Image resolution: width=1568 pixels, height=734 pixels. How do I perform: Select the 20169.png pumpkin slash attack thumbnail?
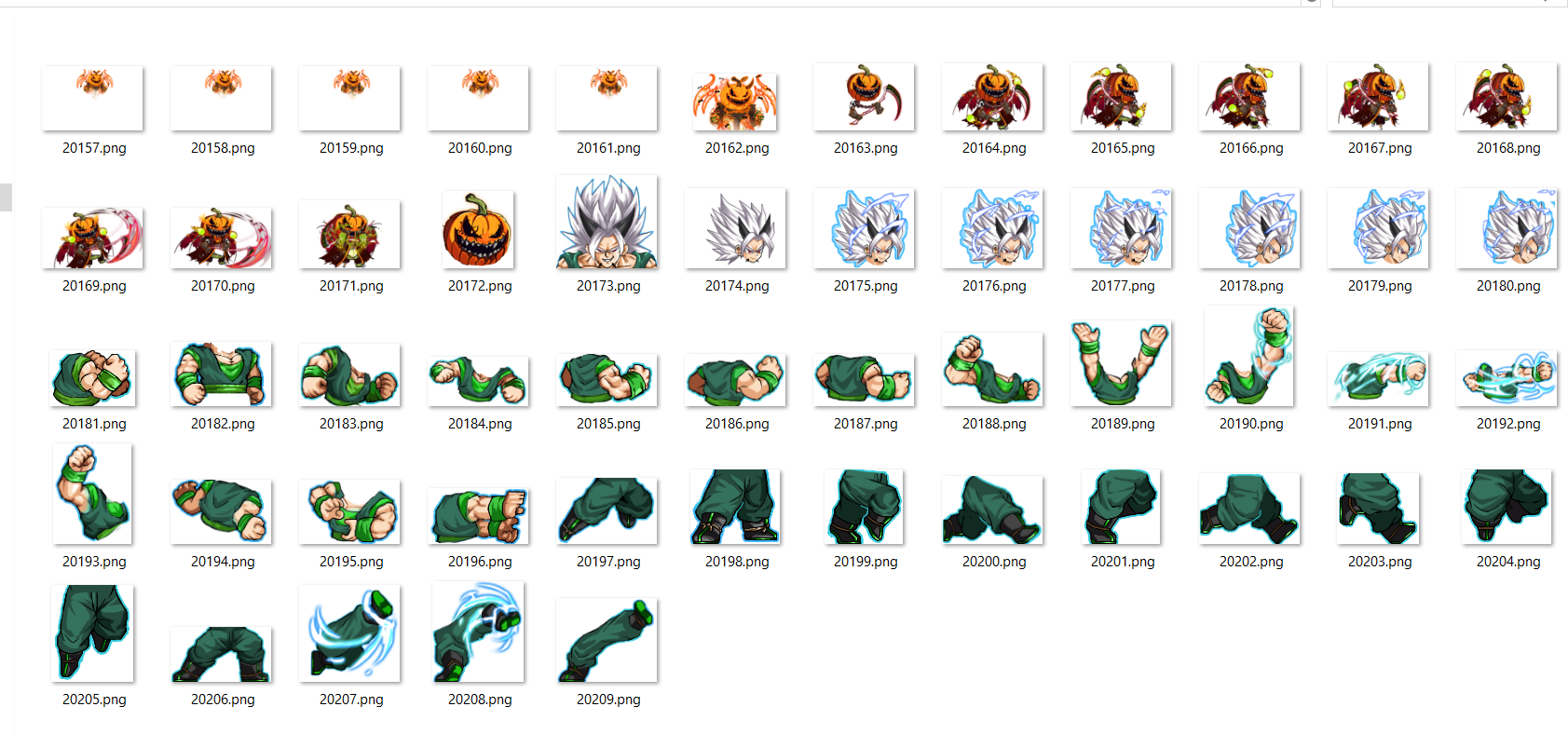tap(93, 238)
